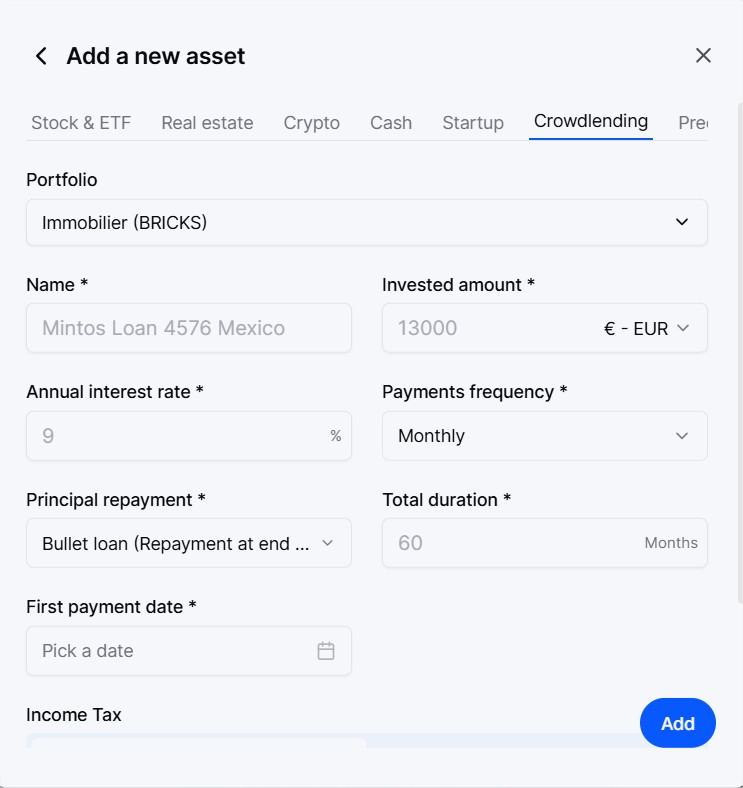
Task: Click the dialog's vertical scrollbar
Action: pyautogui.click(x=740, y=353)
